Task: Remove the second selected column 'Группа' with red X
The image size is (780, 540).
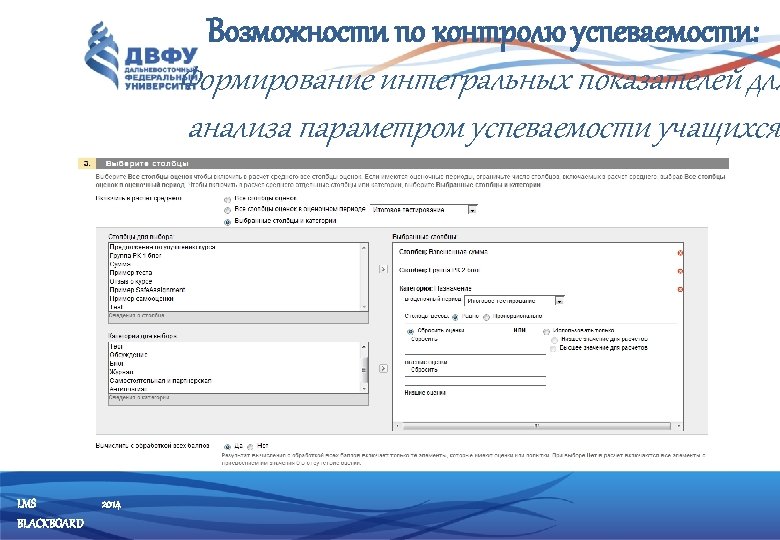Action: pyautogui.click(x=680, y=271)
